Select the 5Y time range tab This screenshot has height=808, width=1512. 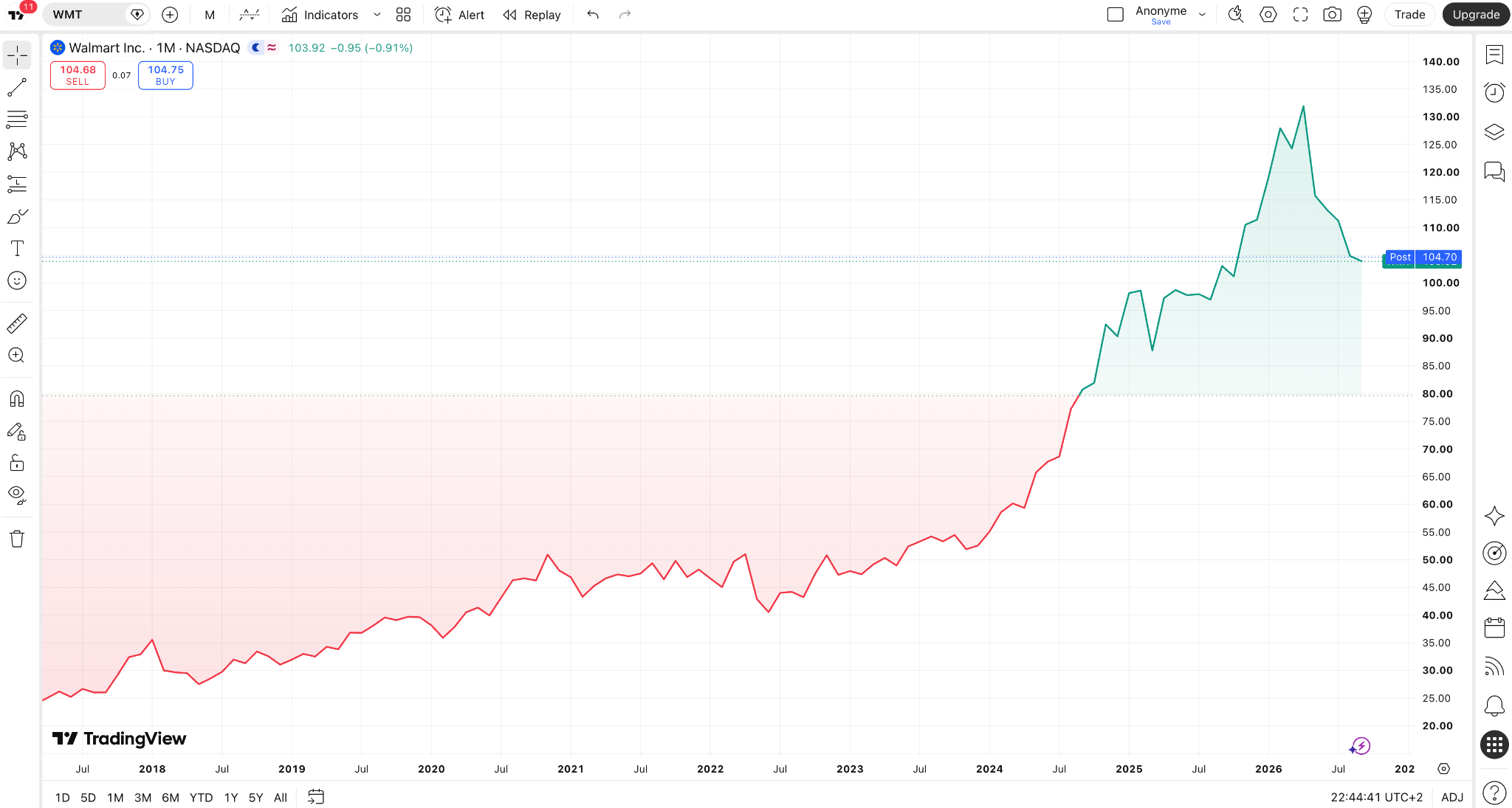point(255,798)
